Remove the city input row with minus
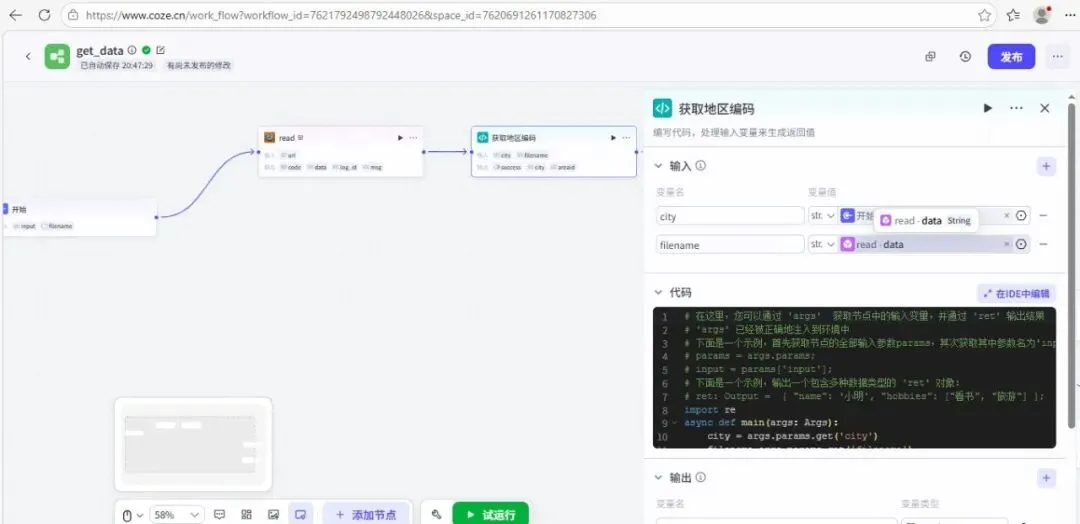 (1043, 216)
